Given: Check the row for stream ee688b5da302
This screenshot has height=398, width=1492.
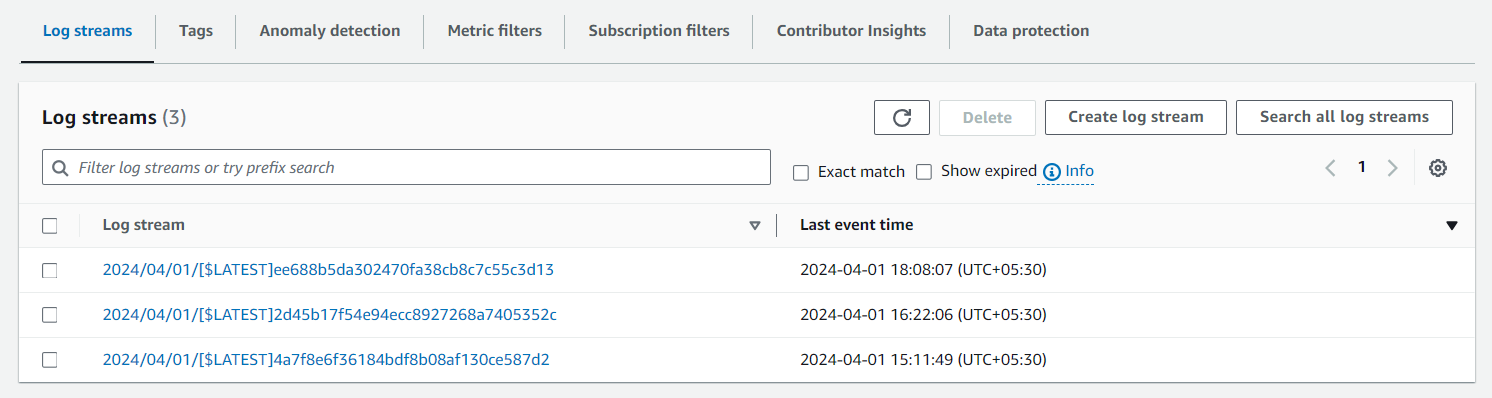Looking at the screenshot, I should [50, 270].
